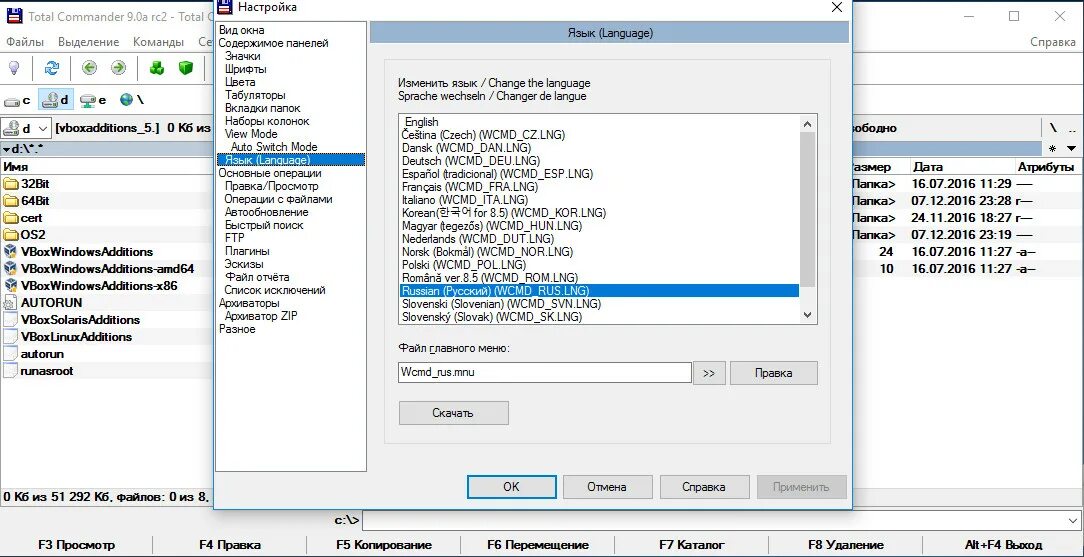Open the Выделение menu
Screen dimensions: 1084x557
[x=88, y=41]
